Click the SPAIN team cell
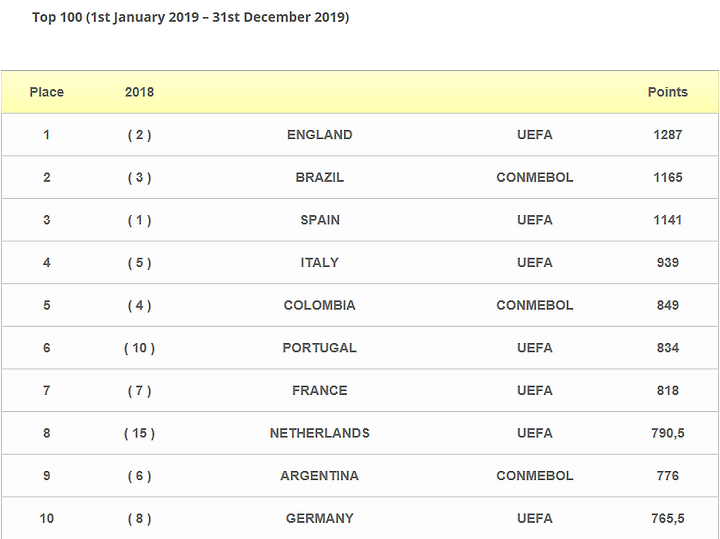Screen dimensions: 720x539 coord(319,220)
